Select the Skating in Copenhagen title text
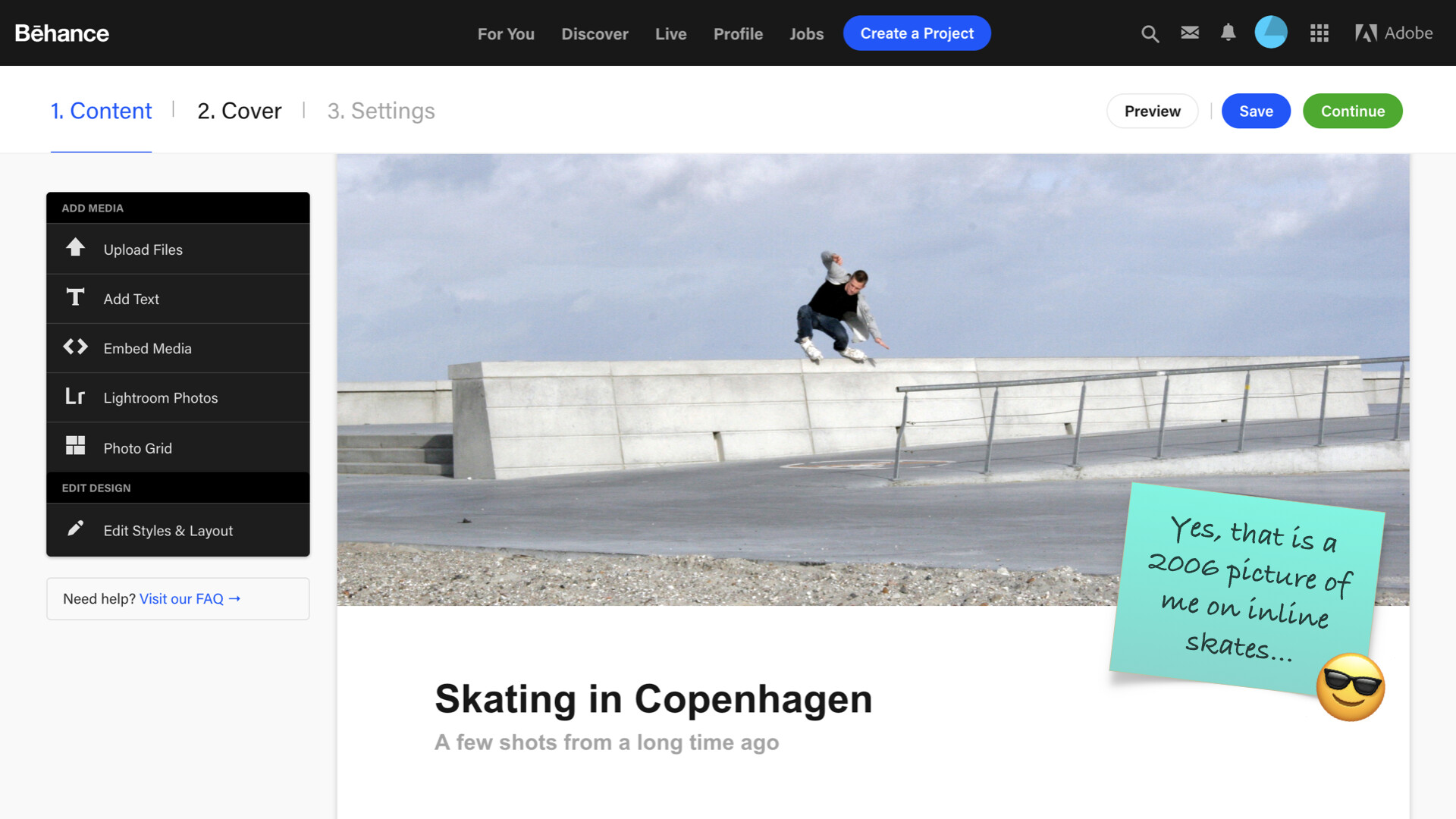The width and height of the screenshot is (1456, 819). tap(653, 698)
